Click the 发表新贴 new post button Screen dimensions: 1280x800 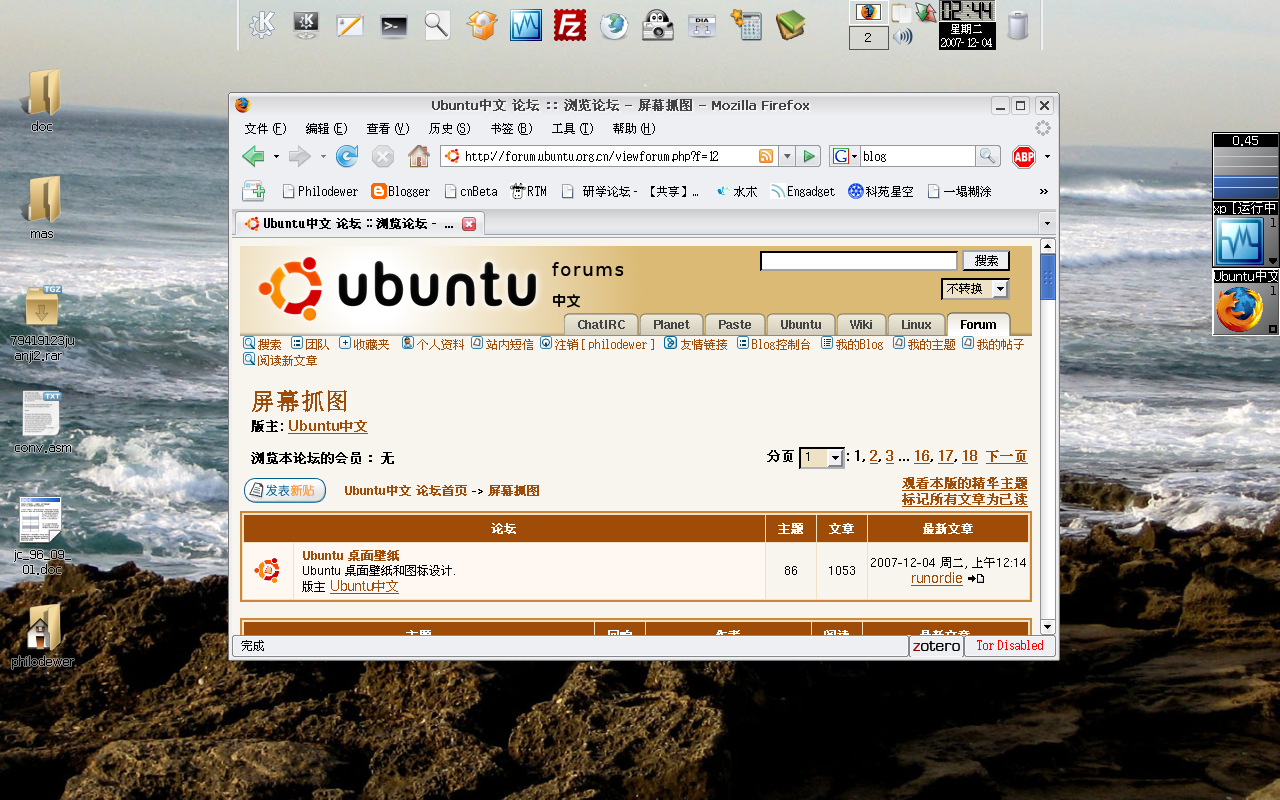click(285, 490)
